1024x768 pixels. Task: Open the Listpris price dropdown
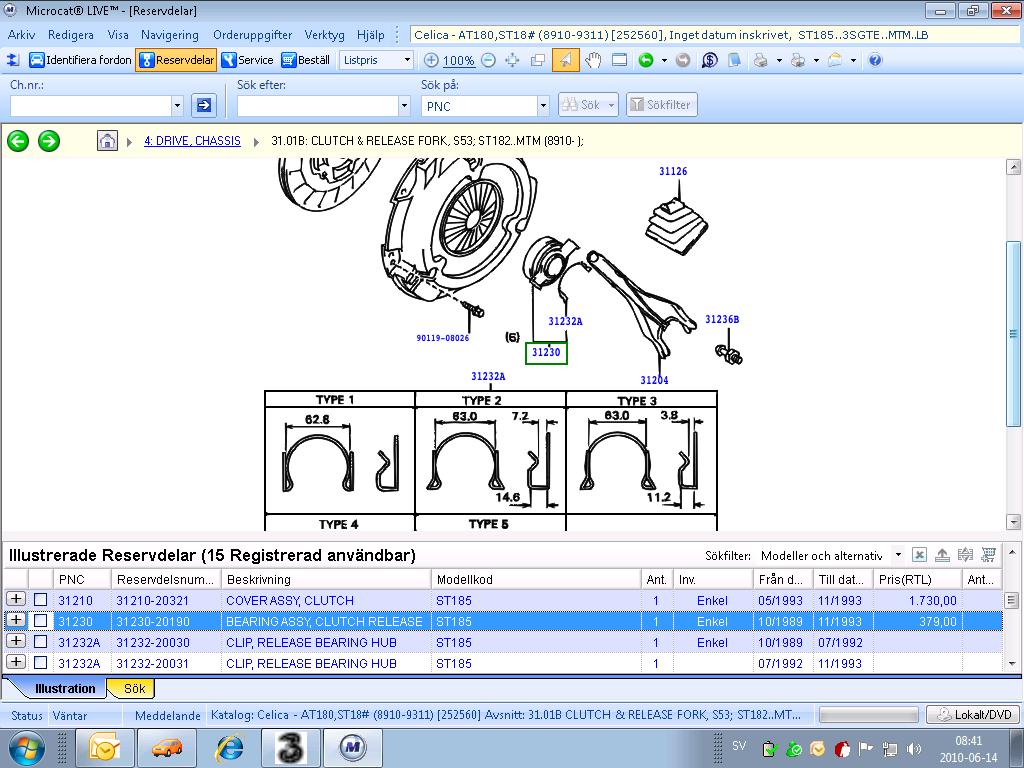(408, 60)
